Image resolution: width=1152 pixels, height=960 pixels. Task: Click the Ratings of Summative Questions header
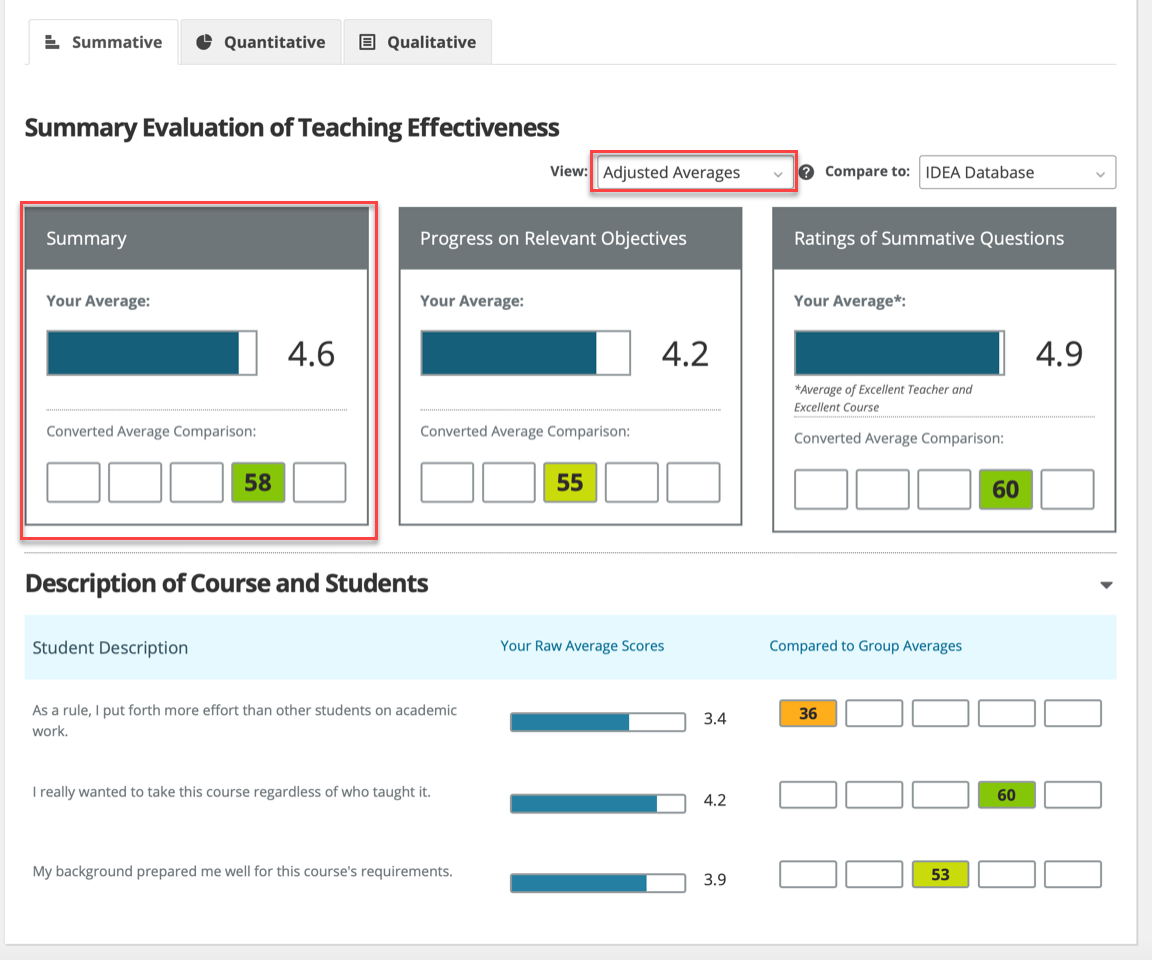click(944, 239)
